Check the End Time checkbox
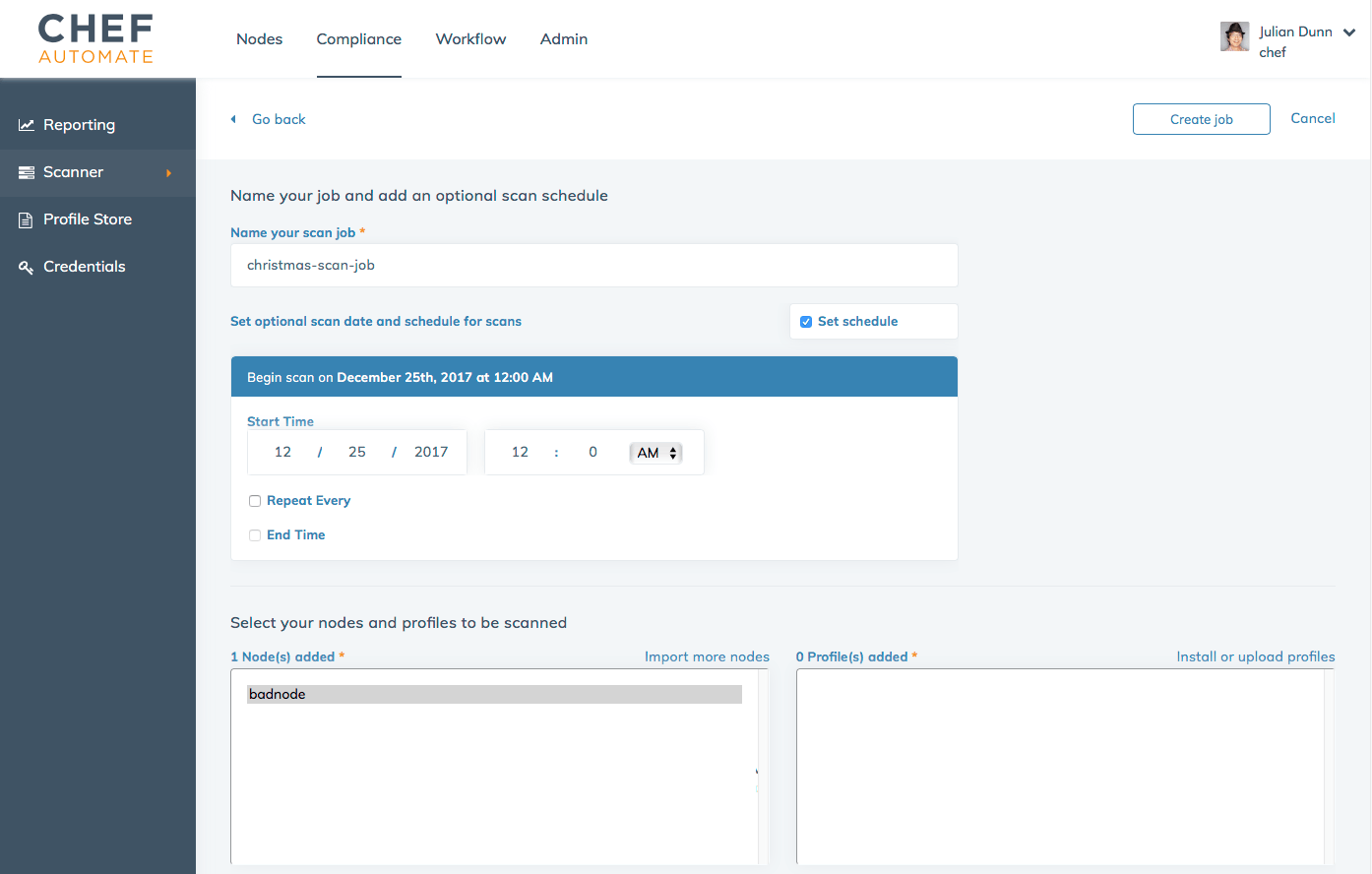 pyautogui.click(x=255, y=534)
